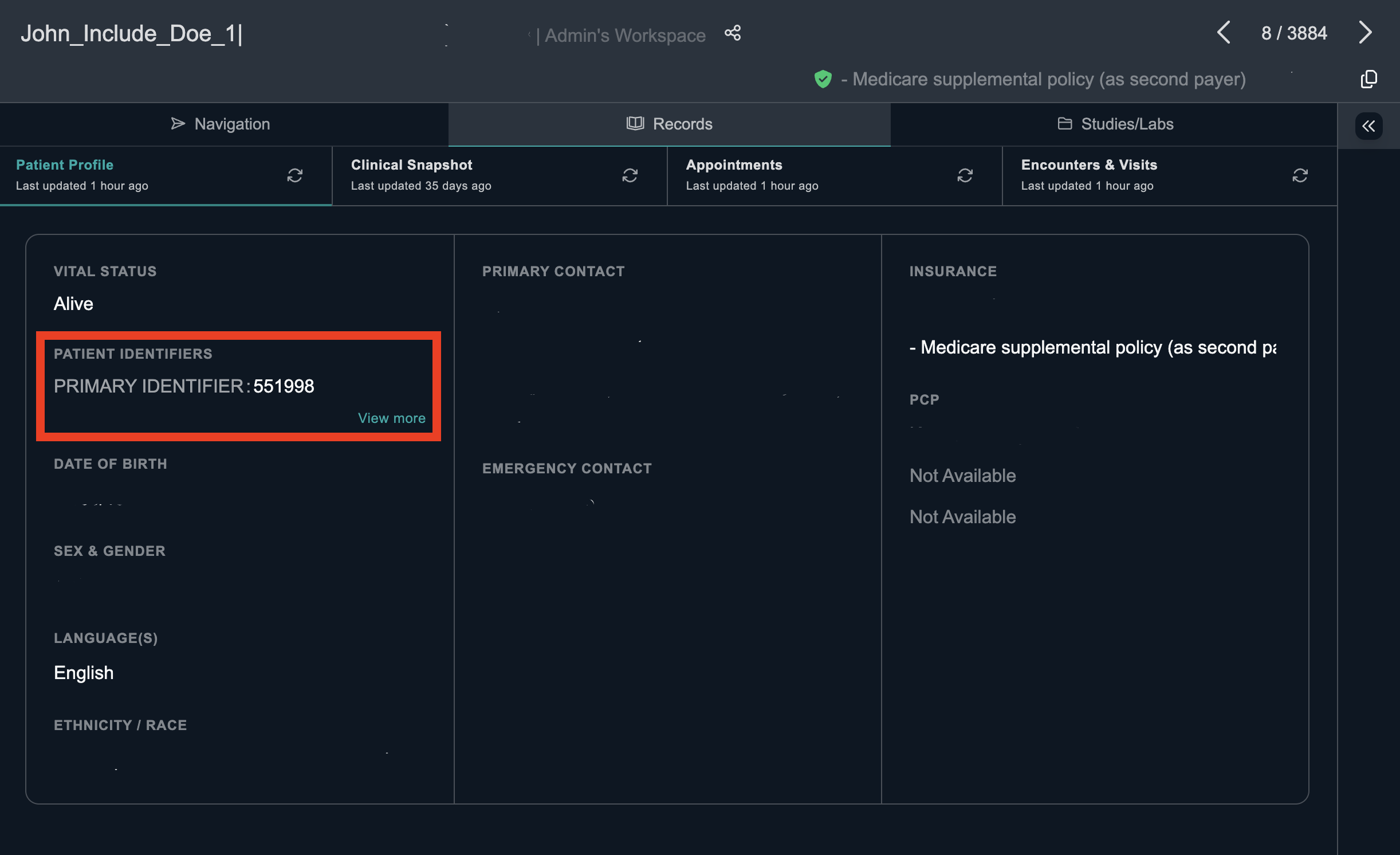The image size is (1400, 855).
Task: Click the primary identifier value 551998
Action: (x=284, y=386)
